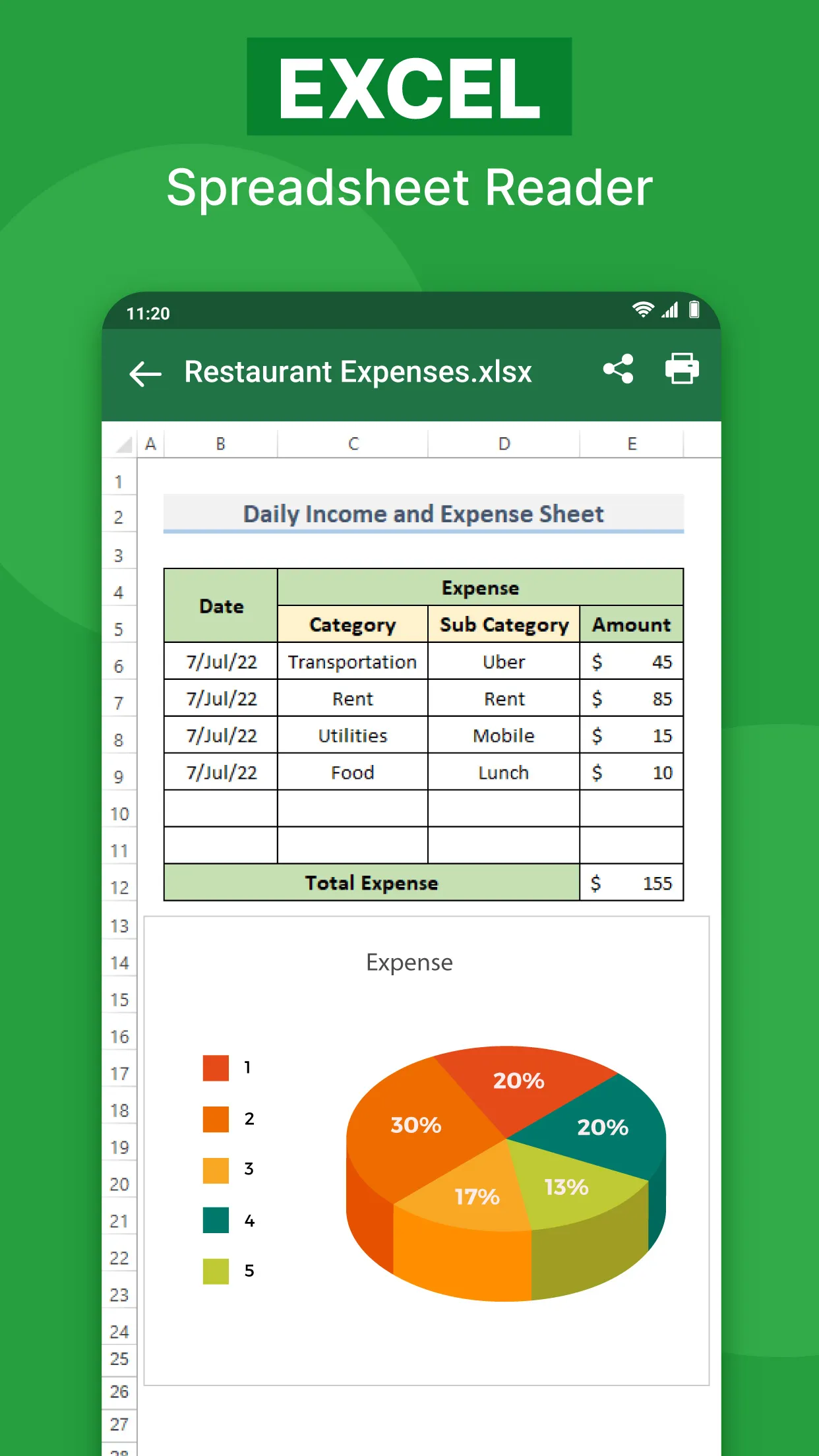Select column D header
This screenshot has height=1456, width=819.
[504, 444]
